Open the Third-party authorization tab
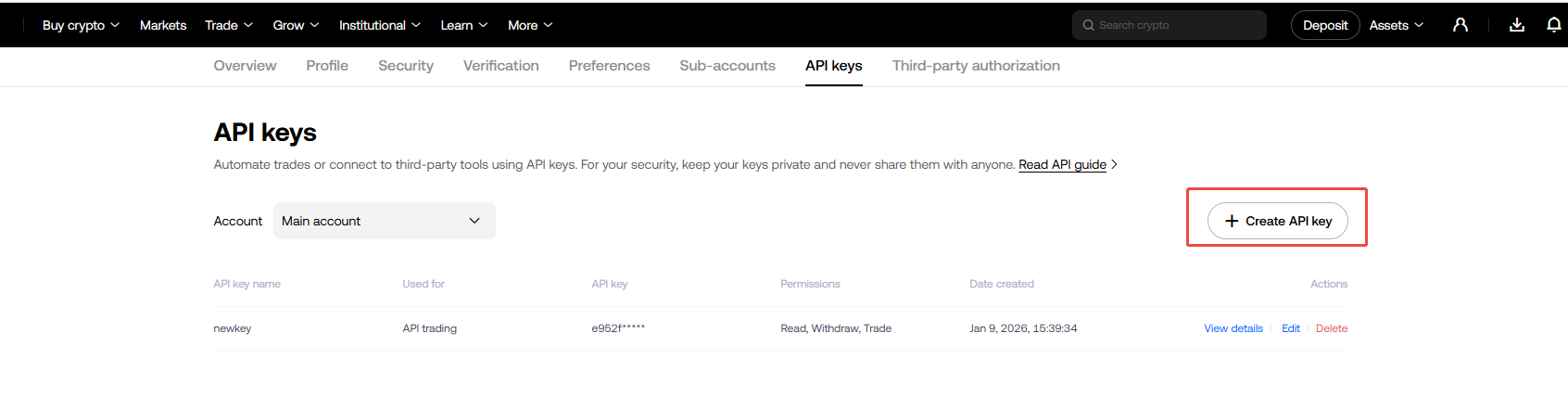The image size is (1568, 410). (x=976, y=66)
